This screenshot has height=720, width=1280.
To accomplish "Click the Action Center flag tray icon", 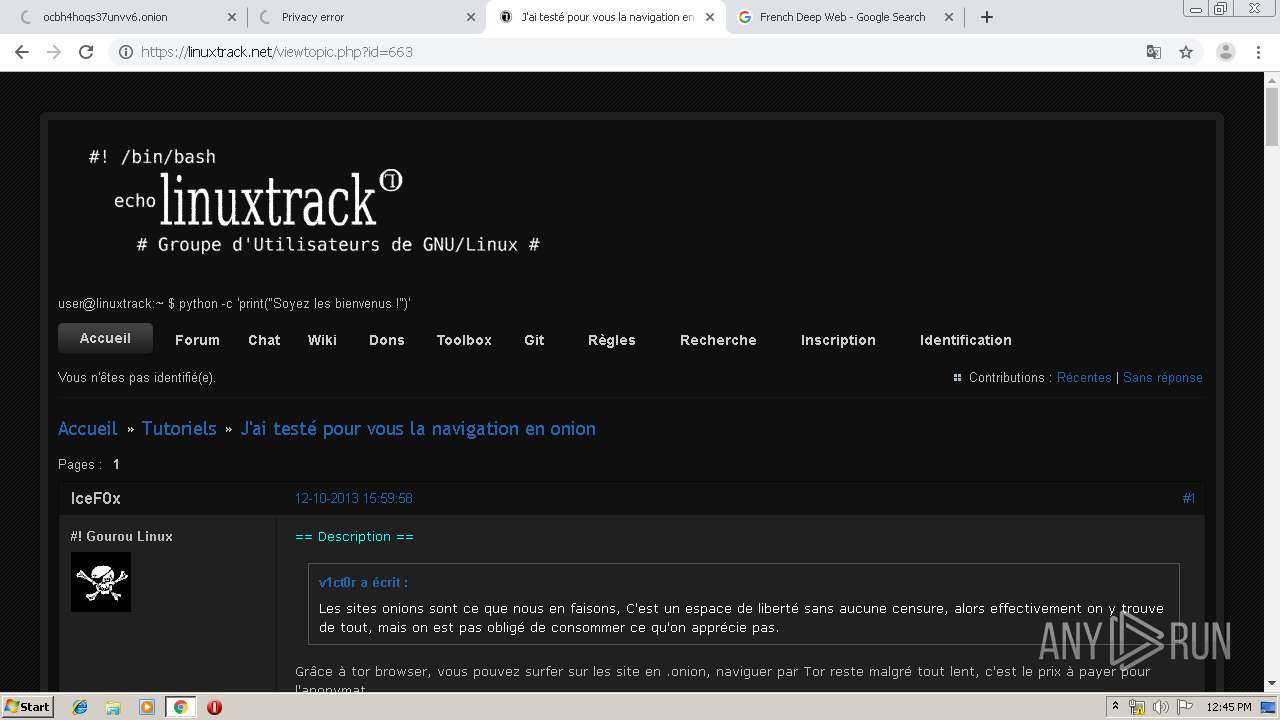I will click(1183, 707).
